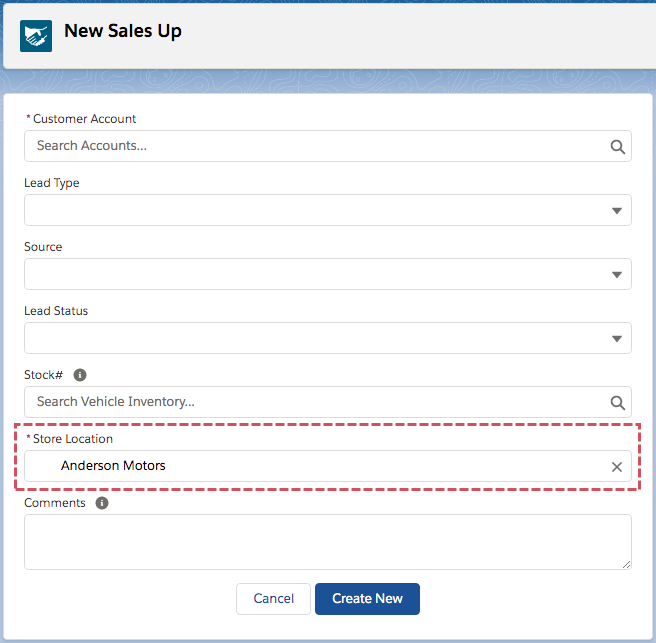Show the Comments info tooltip icon
The image size is (656, 643).
tap(102, 503)
